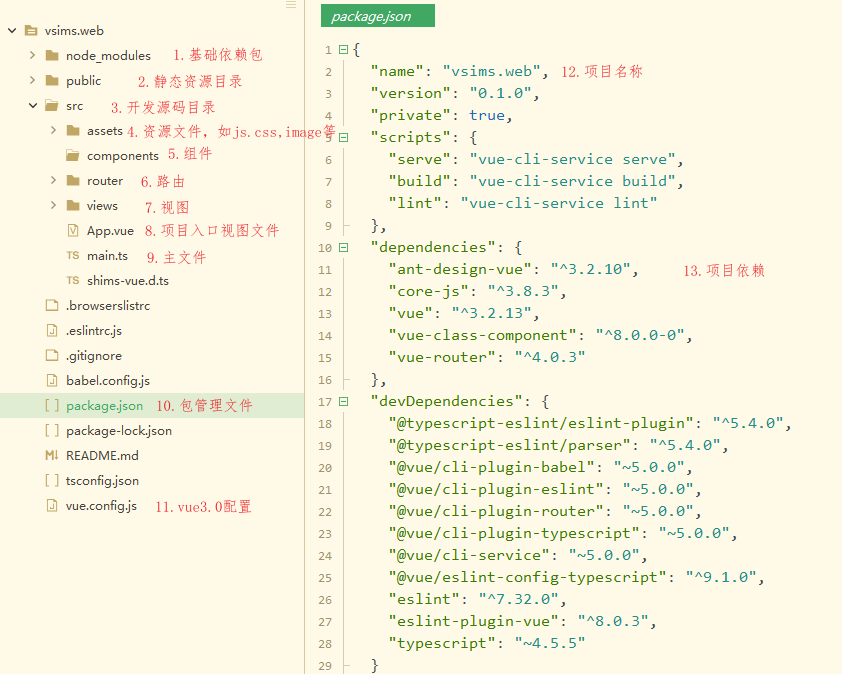The height and width of the screenshot is (674, 842).
Task: Click the JSON bracket icon beside package-lock.json
Action: coord(52,431)
